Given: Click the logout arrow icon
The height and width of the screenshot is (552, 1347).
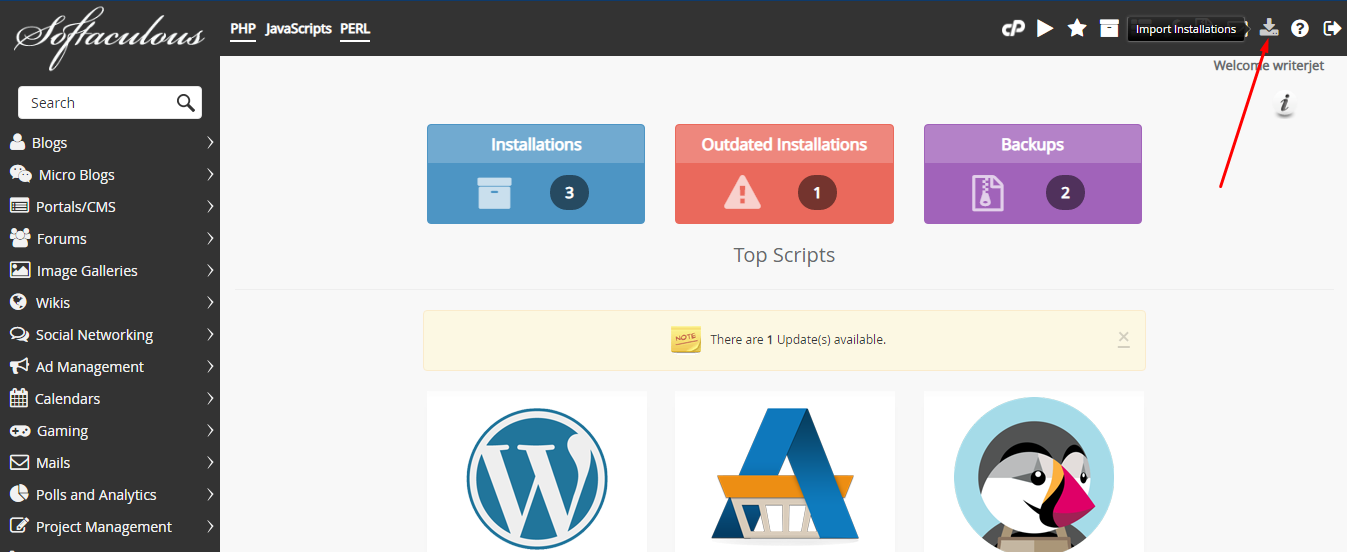Looking at the screenshot, I should [1332, 28].
